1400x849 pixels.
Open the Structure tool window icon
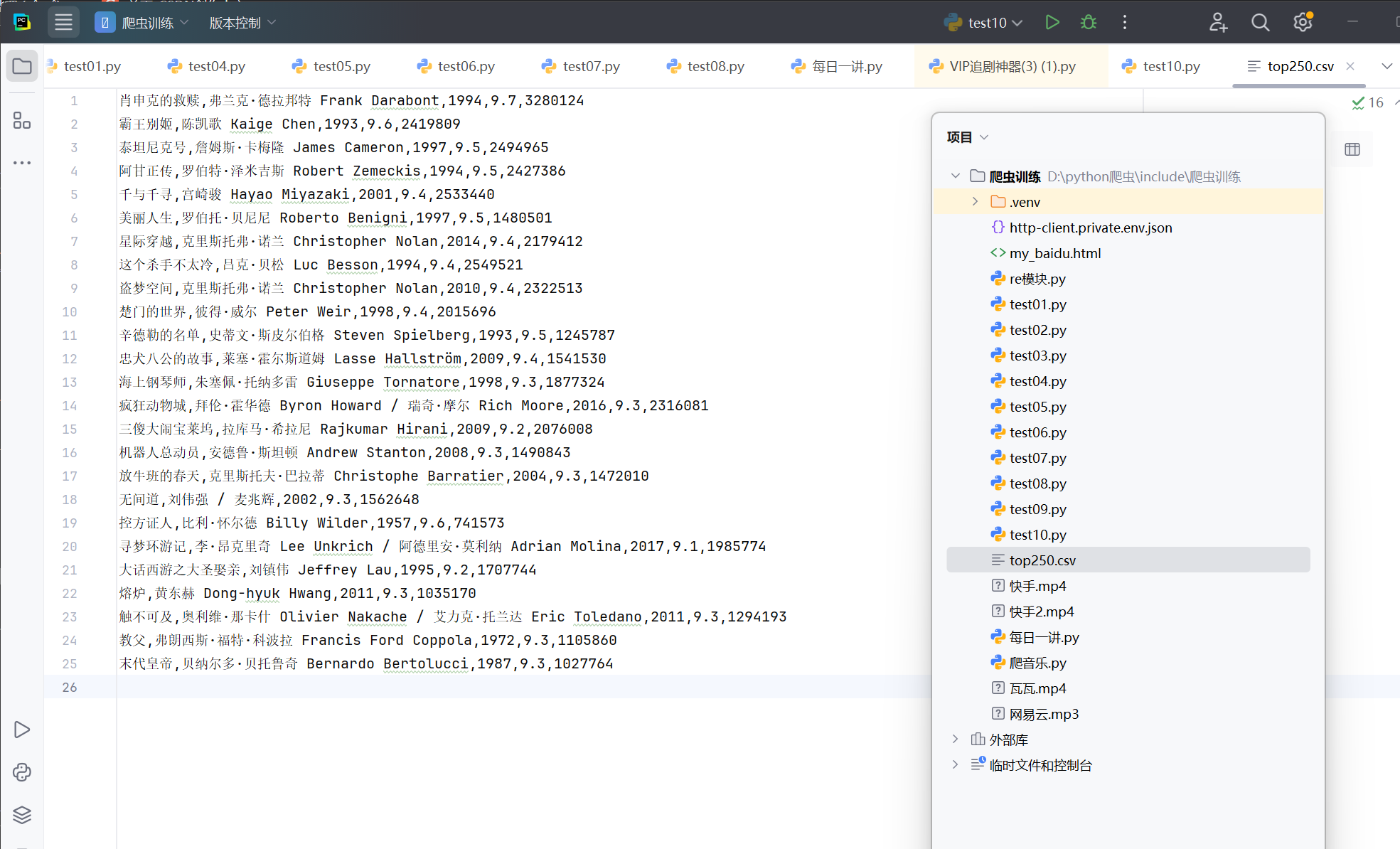coord(22,121)
